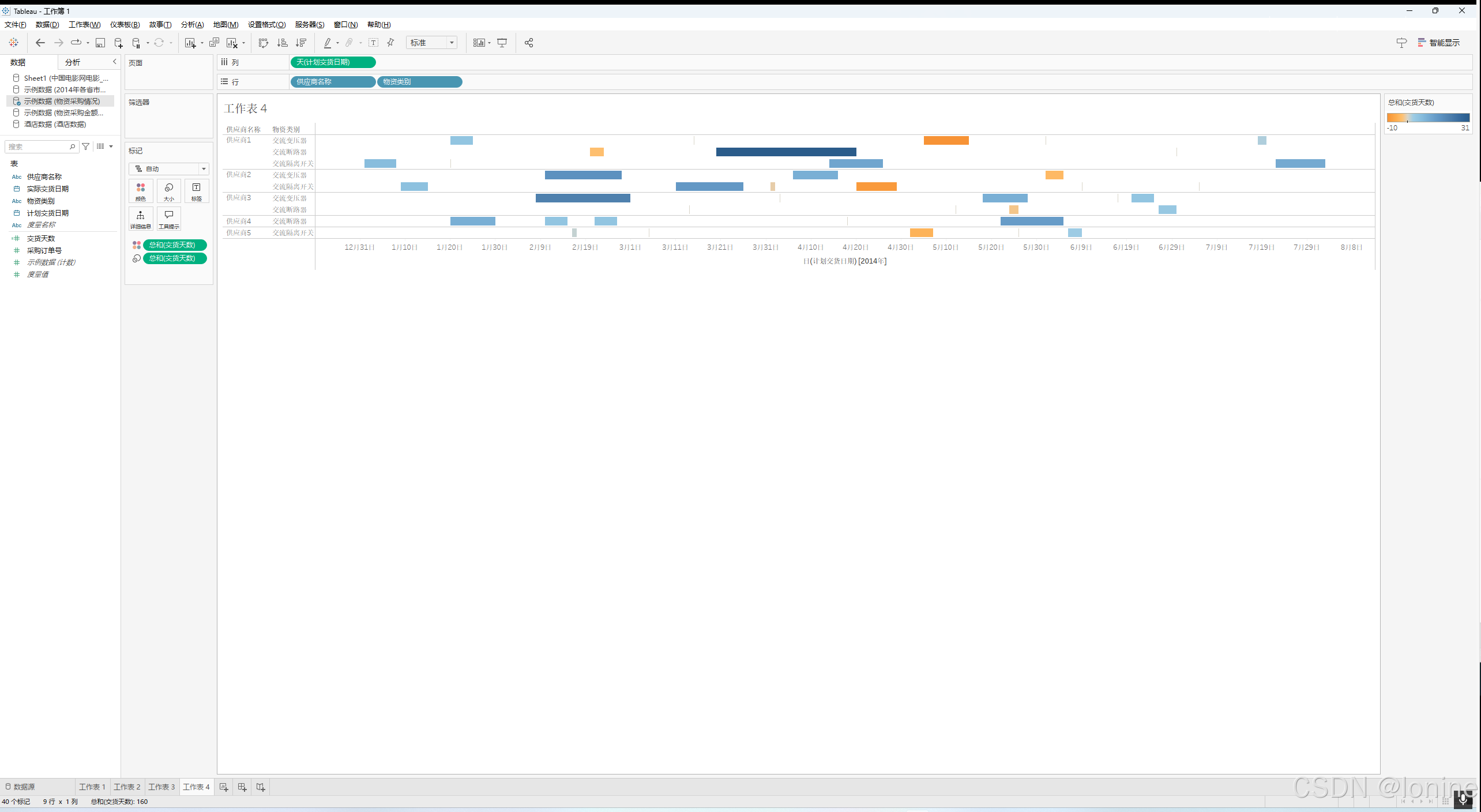The image size is (1481, 812).
Task: Click the Add new data source icon
Action: click(x=118, y=43)
